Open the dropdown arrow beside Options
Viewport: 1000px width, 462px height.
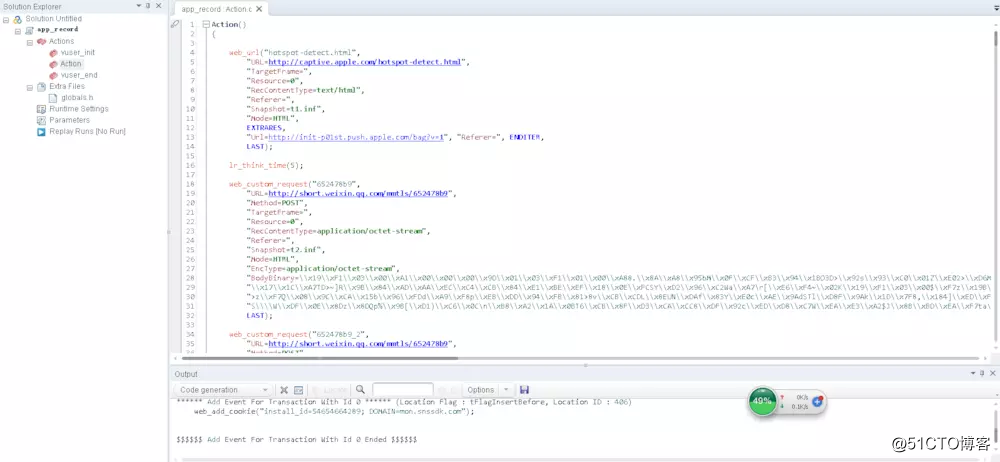[x=506, y=390]
